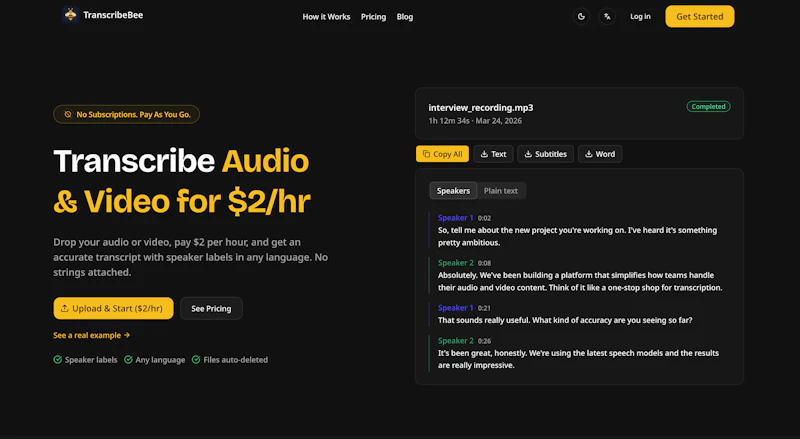Click the crossed-out icon in the No Subscriptions badge
Screen dimensions: 800x439
click(68, 114)
